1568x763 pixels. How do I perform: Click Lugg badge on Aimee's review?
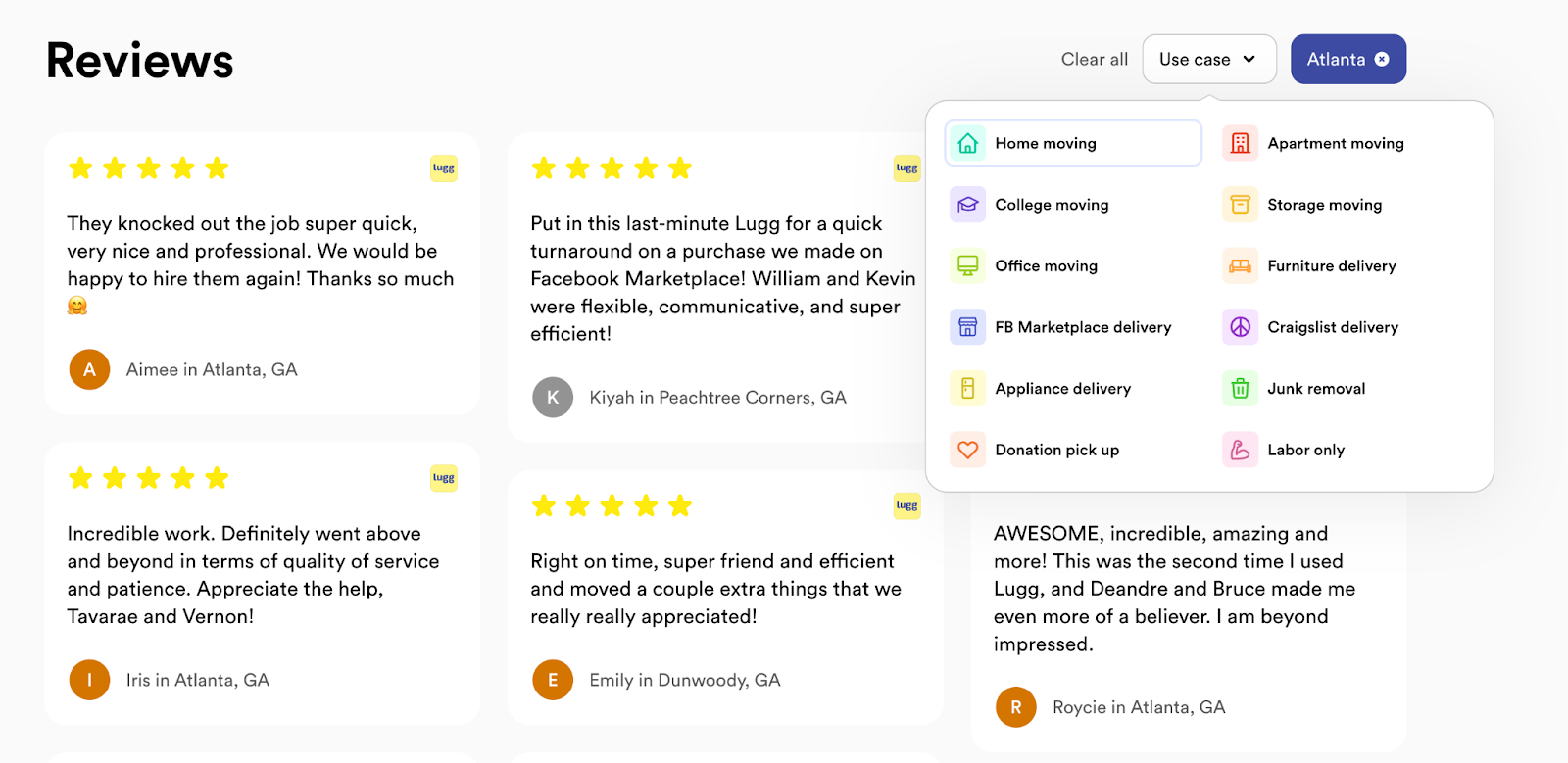444,168
